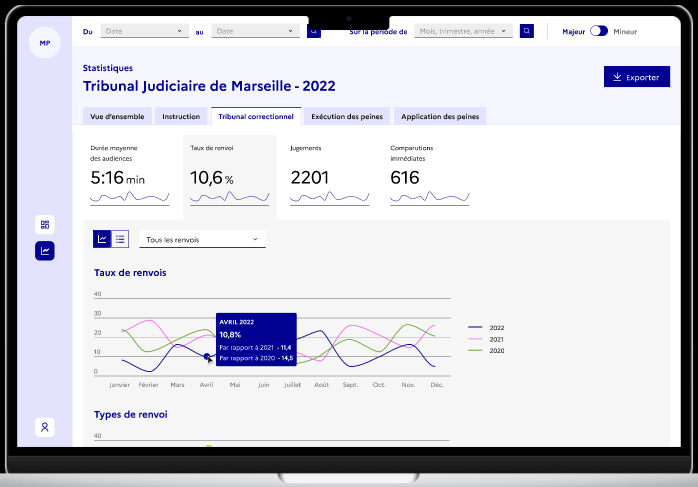Screen dimensions: 698x487
Task: Open the user profile icon in sidebar
Action: point(45,427)
